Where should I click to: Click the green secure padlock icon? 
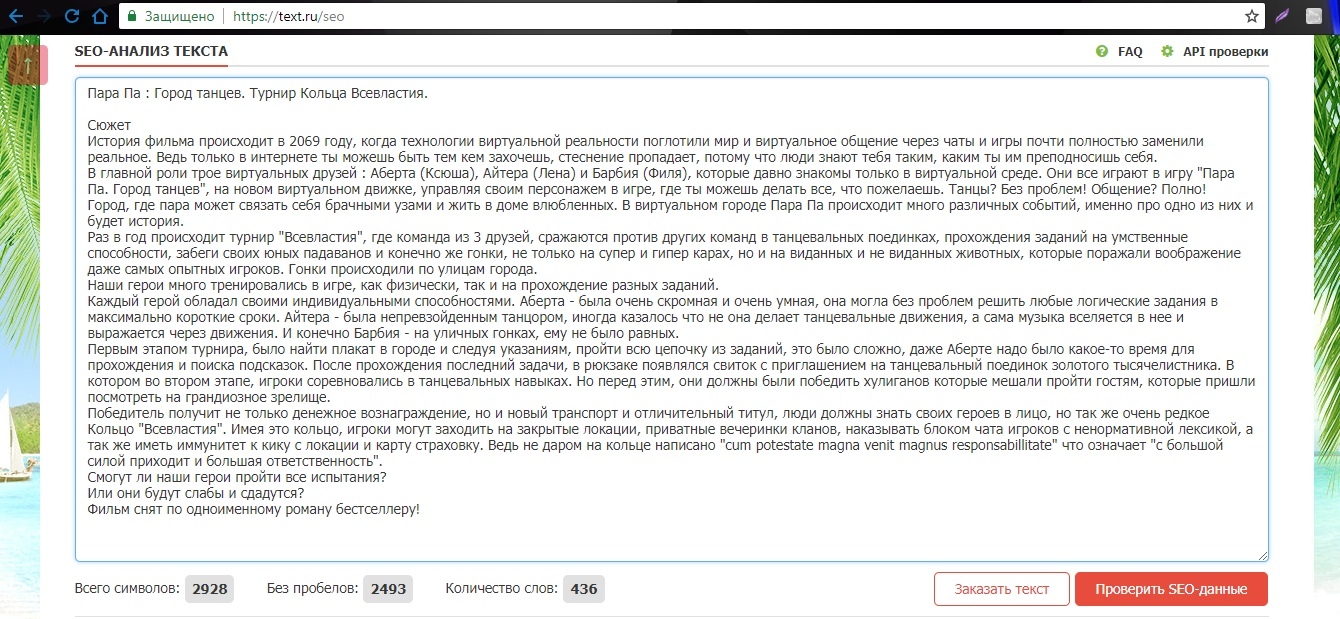pos(130,17)
